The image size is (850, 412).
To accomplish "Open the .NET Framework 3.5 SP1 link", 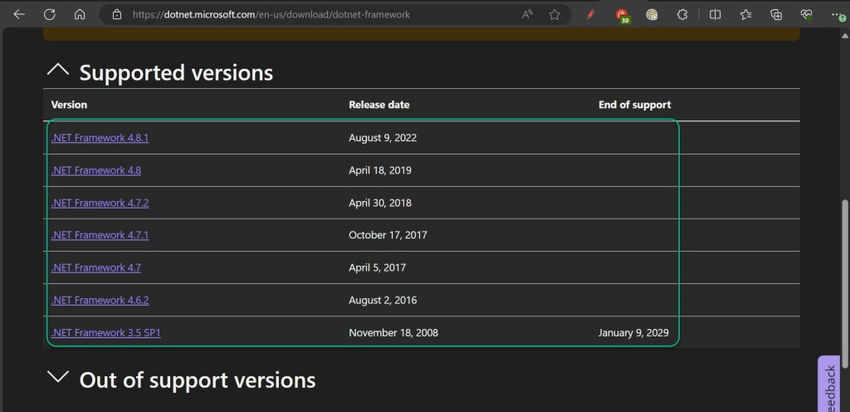I will click(x=106, y=333).
